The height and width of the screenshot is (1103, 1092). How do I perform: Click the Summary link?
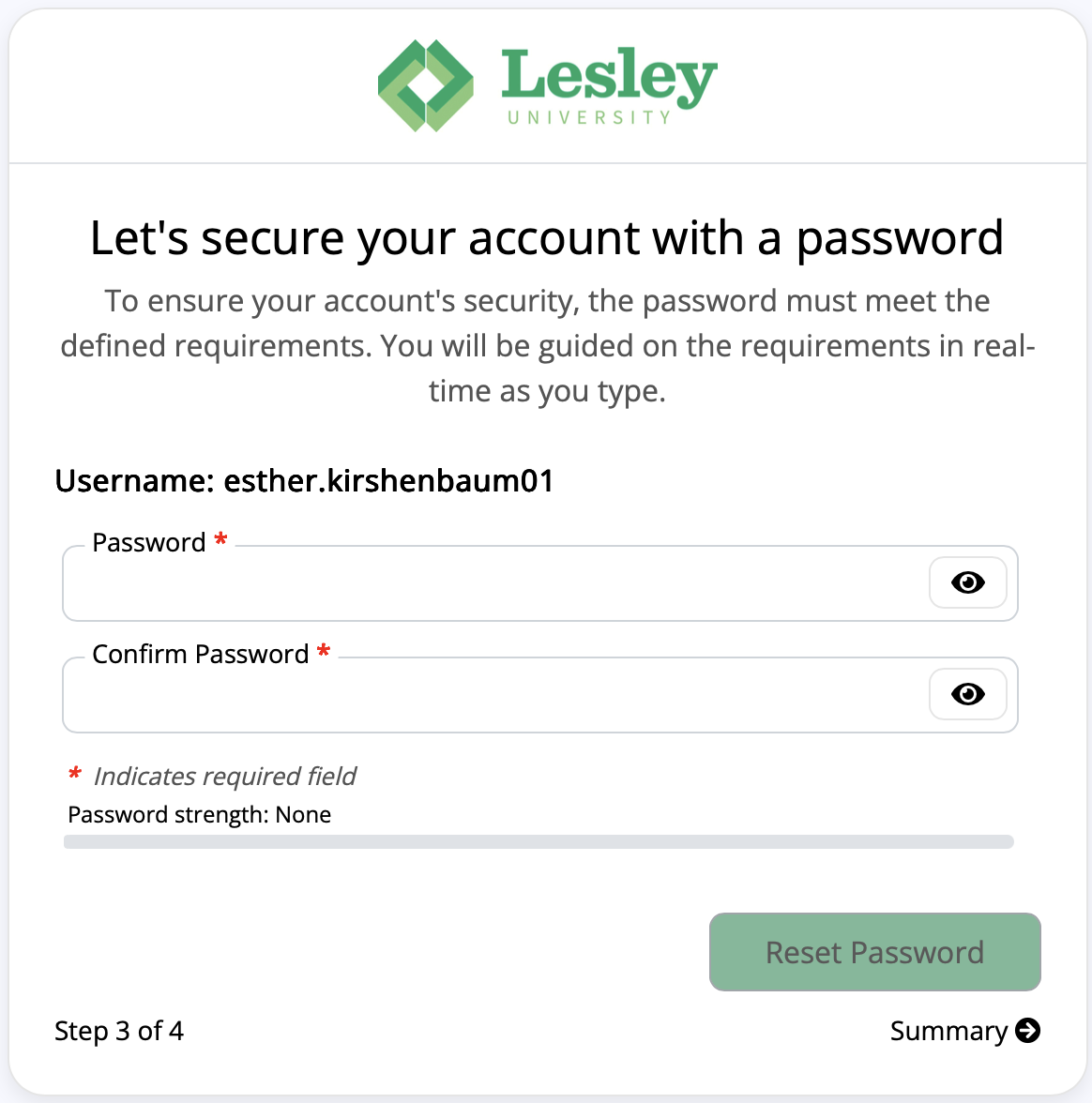951,1030
